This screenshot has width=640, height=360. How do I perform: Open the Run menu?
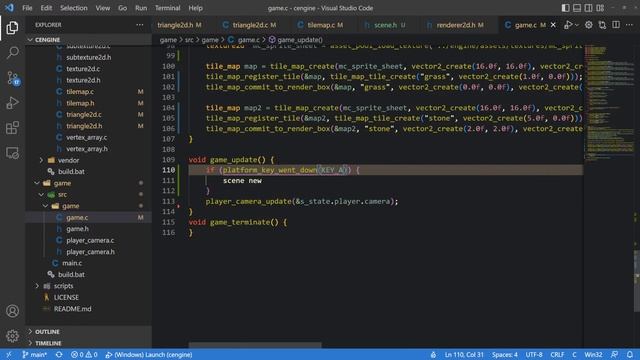[x=141, y=8]
